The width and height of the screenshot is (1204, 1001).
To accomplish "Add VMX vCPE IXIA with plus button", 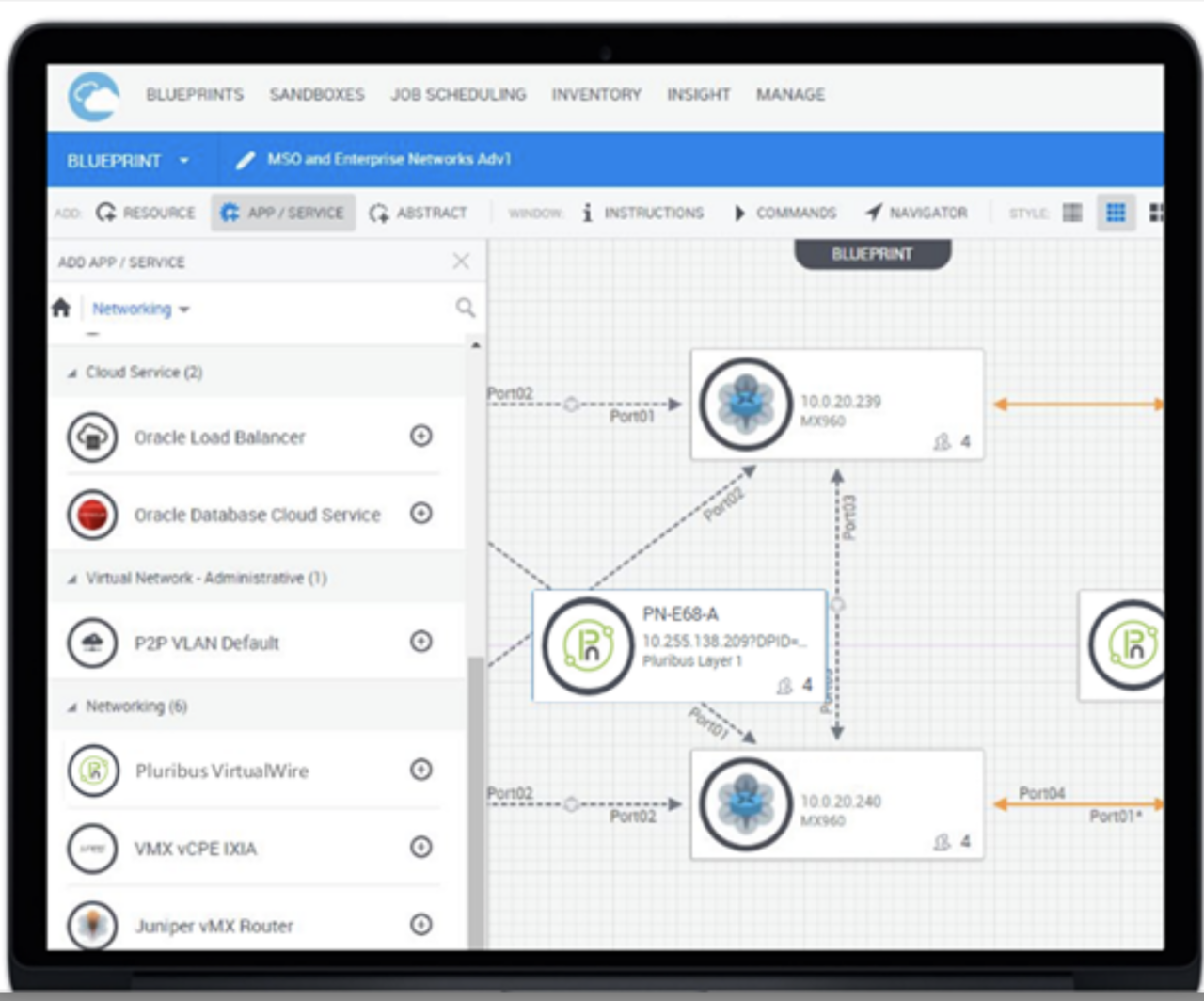I will pyautogui.click(x=421, y=847).
